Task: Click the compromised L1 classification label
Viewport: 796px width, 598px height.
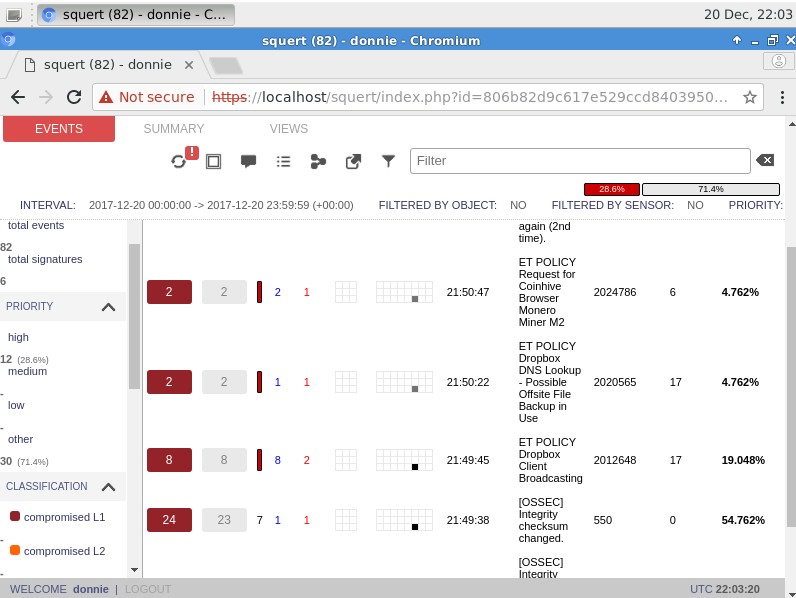Action: (x=64, y=517)
